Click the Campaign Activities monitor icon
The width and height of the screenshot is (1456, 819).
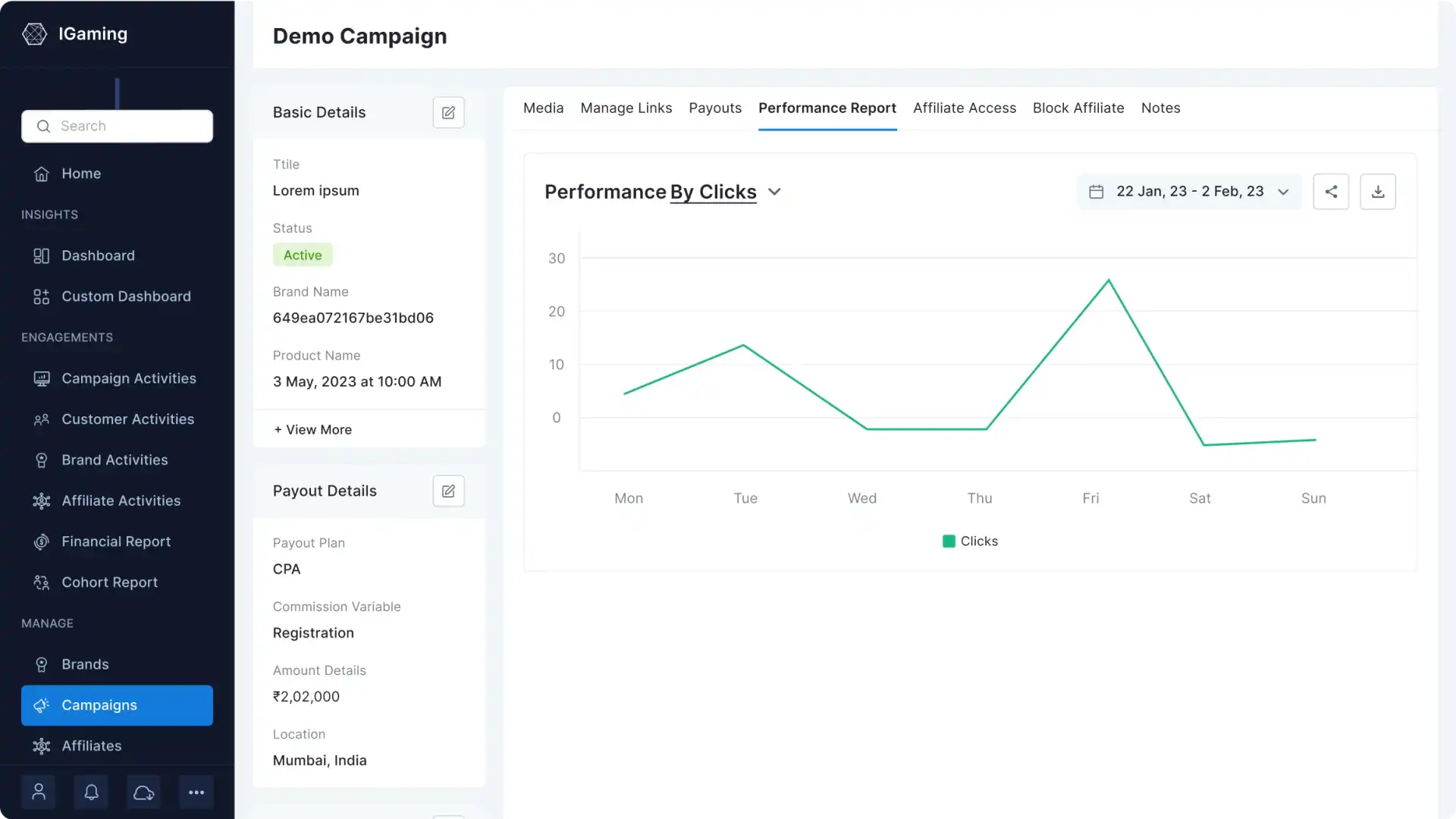(42, 378)
